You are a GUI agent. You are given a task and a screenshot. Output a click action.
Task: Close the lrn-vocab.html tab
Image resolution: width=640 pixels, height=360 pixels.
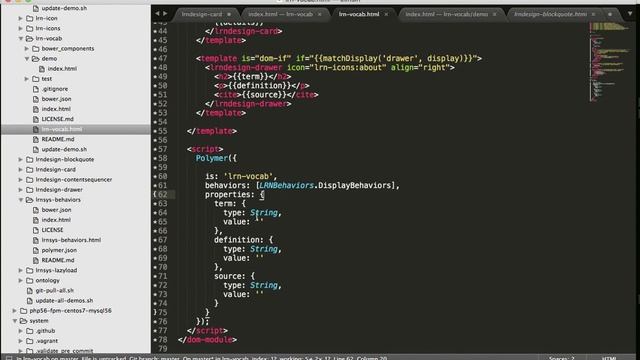point(386,14)
